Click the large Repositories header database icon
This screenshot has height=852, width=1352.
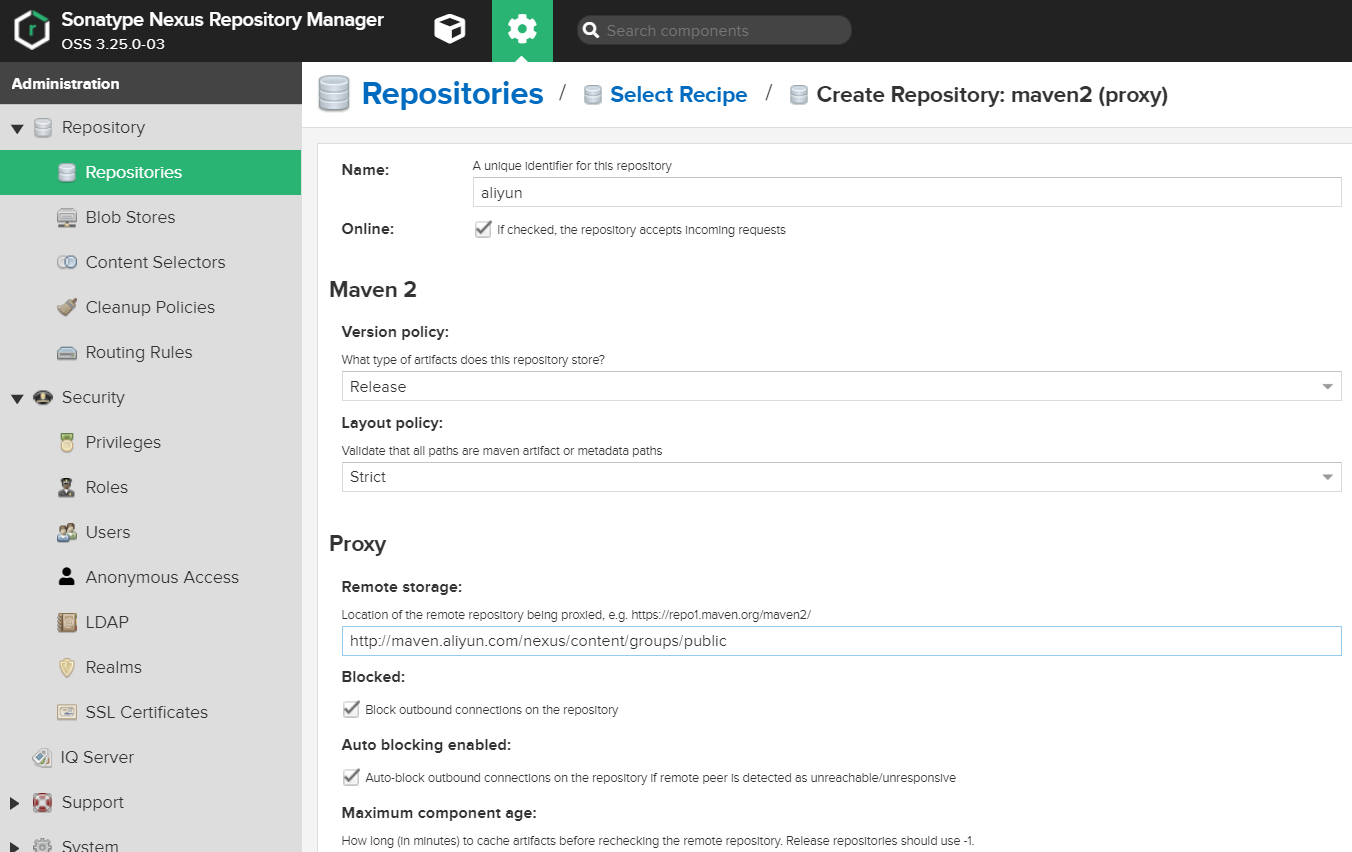[x=334, y=94]
